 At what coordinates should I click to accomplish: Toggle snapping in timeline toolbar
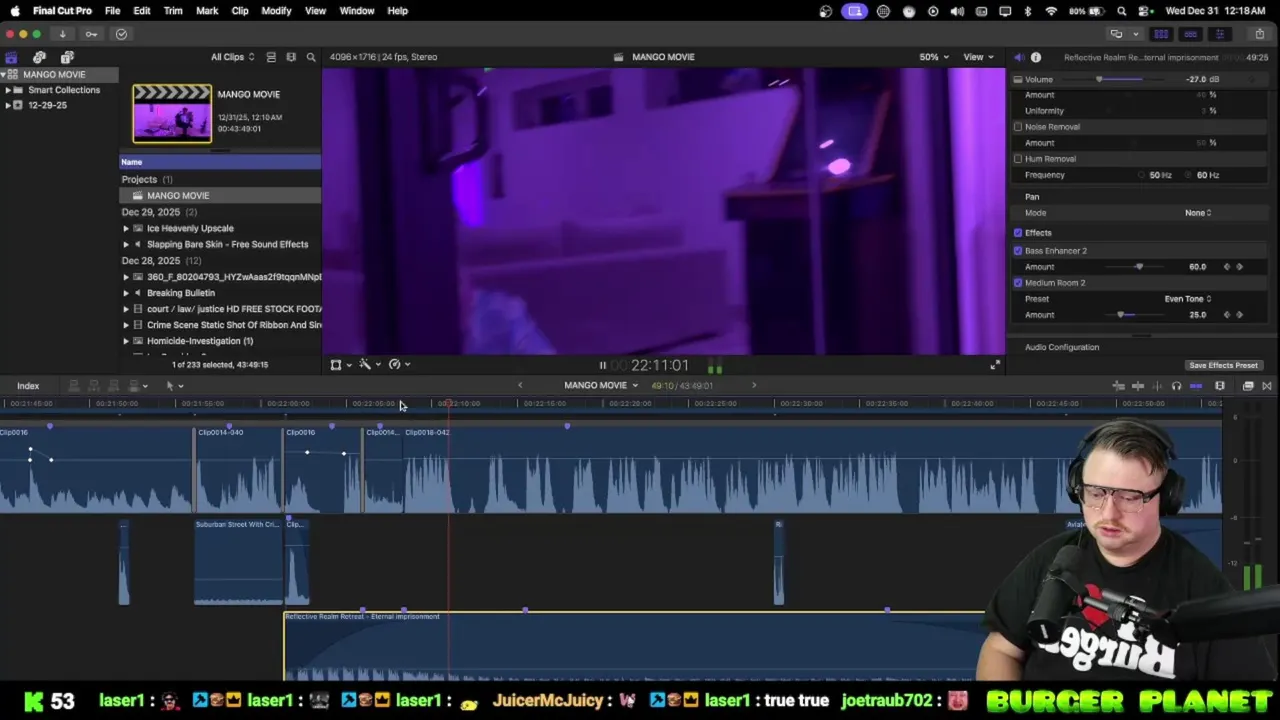pyautogui.click(x=1196, y=386)
